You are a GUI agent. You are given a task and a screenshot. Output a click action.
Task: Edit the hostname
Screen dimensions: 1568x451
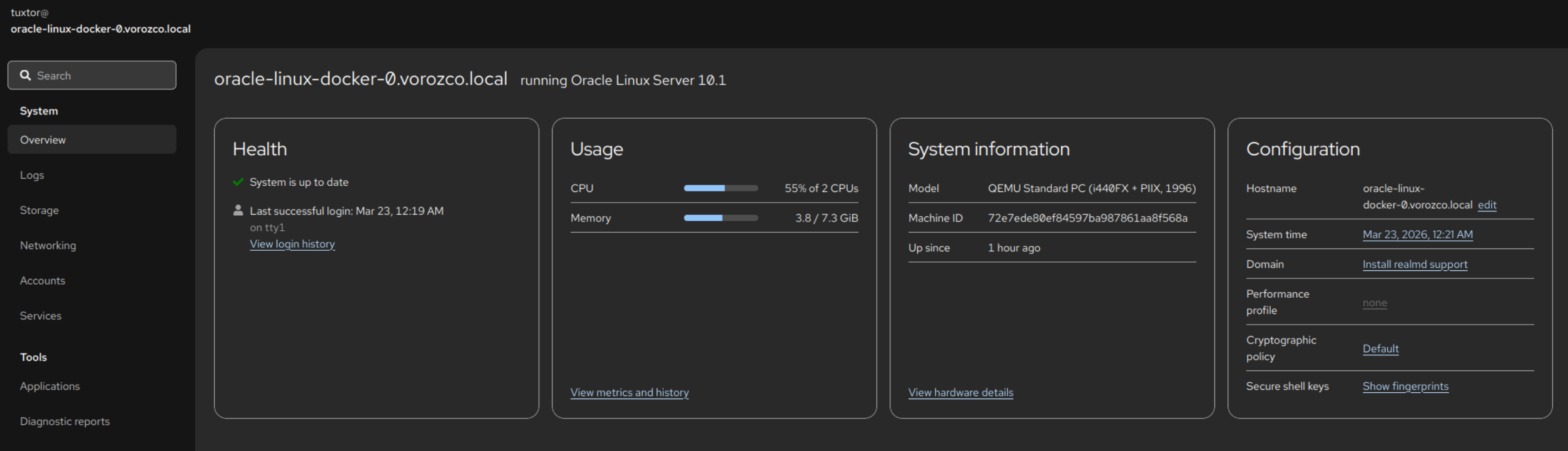point(1487,205)
